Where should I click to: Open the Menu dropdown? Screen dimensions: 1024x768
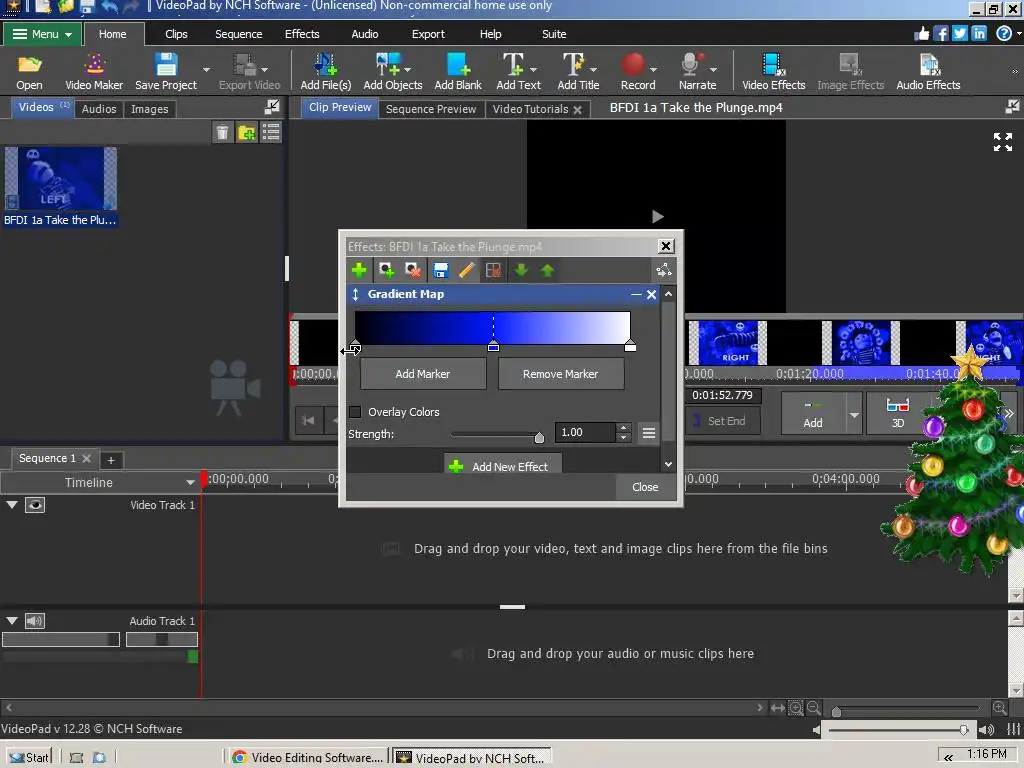[42, 34]
